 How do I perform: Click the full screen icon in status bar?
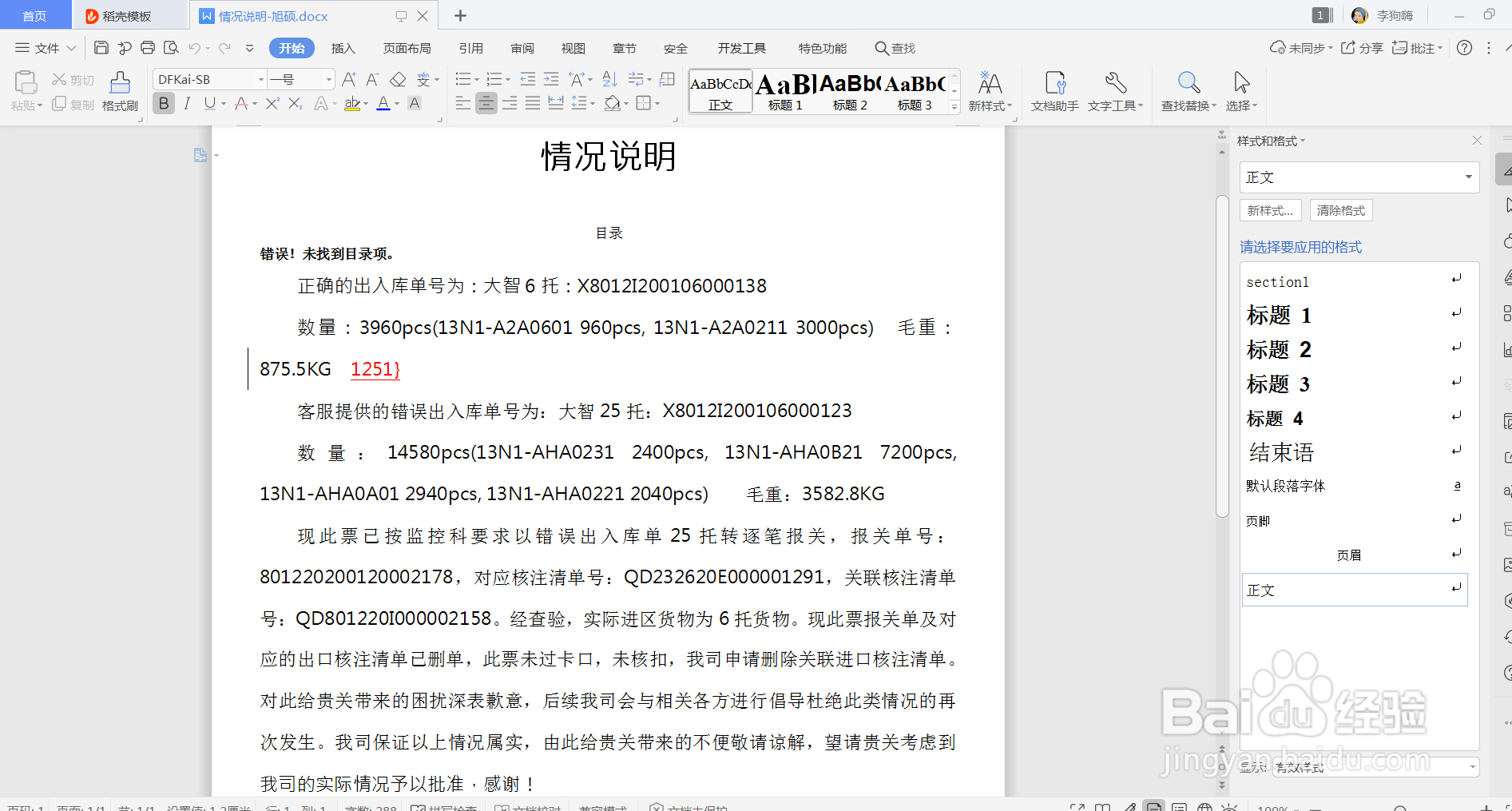[1078, 807]
